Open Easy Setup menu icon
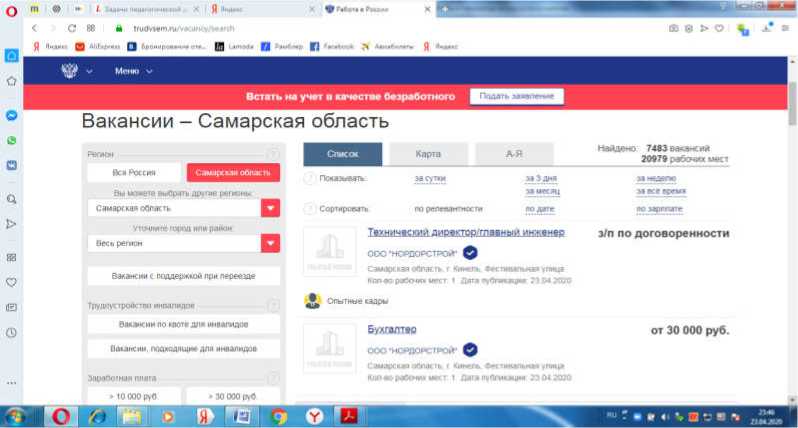The height and width of the screenshot is (428, 798). tap(786, 28)
